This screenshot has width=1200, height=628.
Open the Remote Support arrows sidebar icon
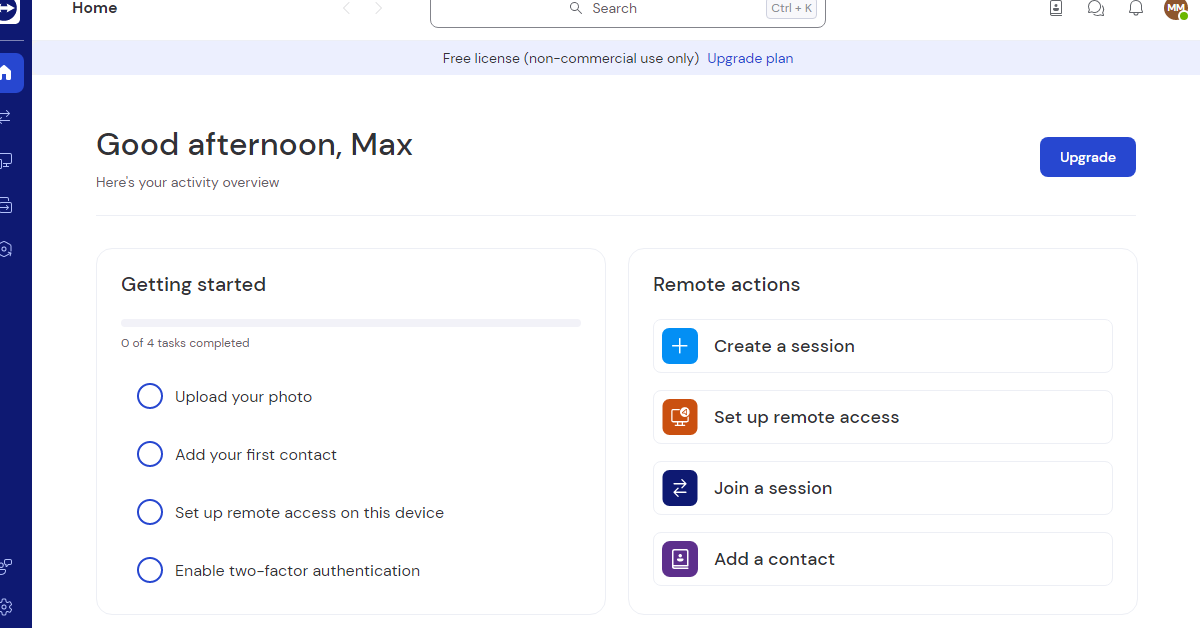(6, 117)
